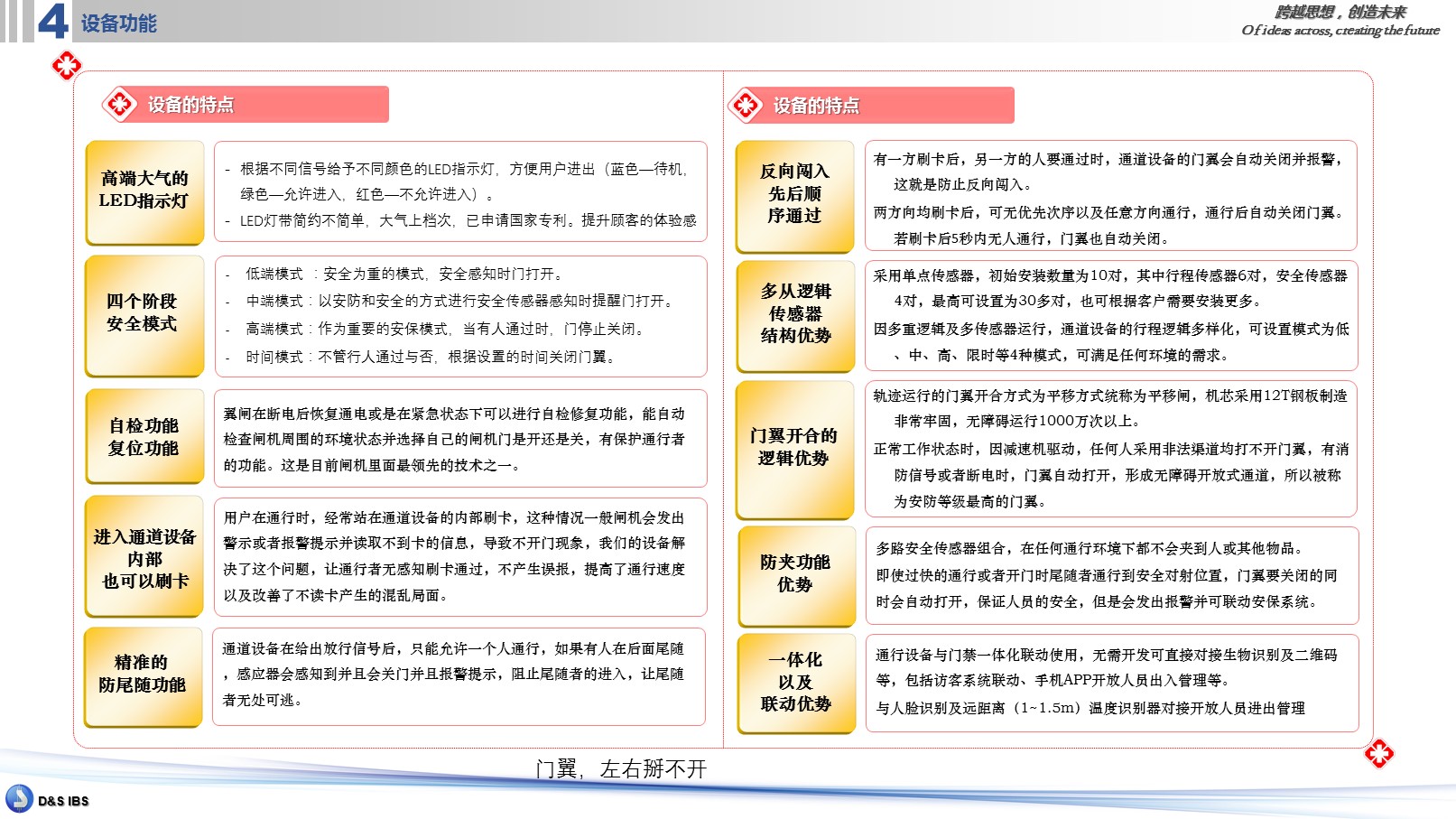Click the paragraph starting 通道设备在给出放行信号后
The height and width of the screenshot is (819, 1456).
click(x=453, y=674)
